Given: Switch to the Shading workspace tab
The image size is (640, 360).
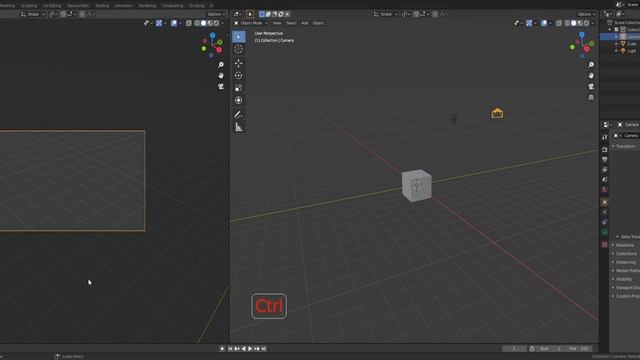Looking at the screenshot, I should [102, 6].
